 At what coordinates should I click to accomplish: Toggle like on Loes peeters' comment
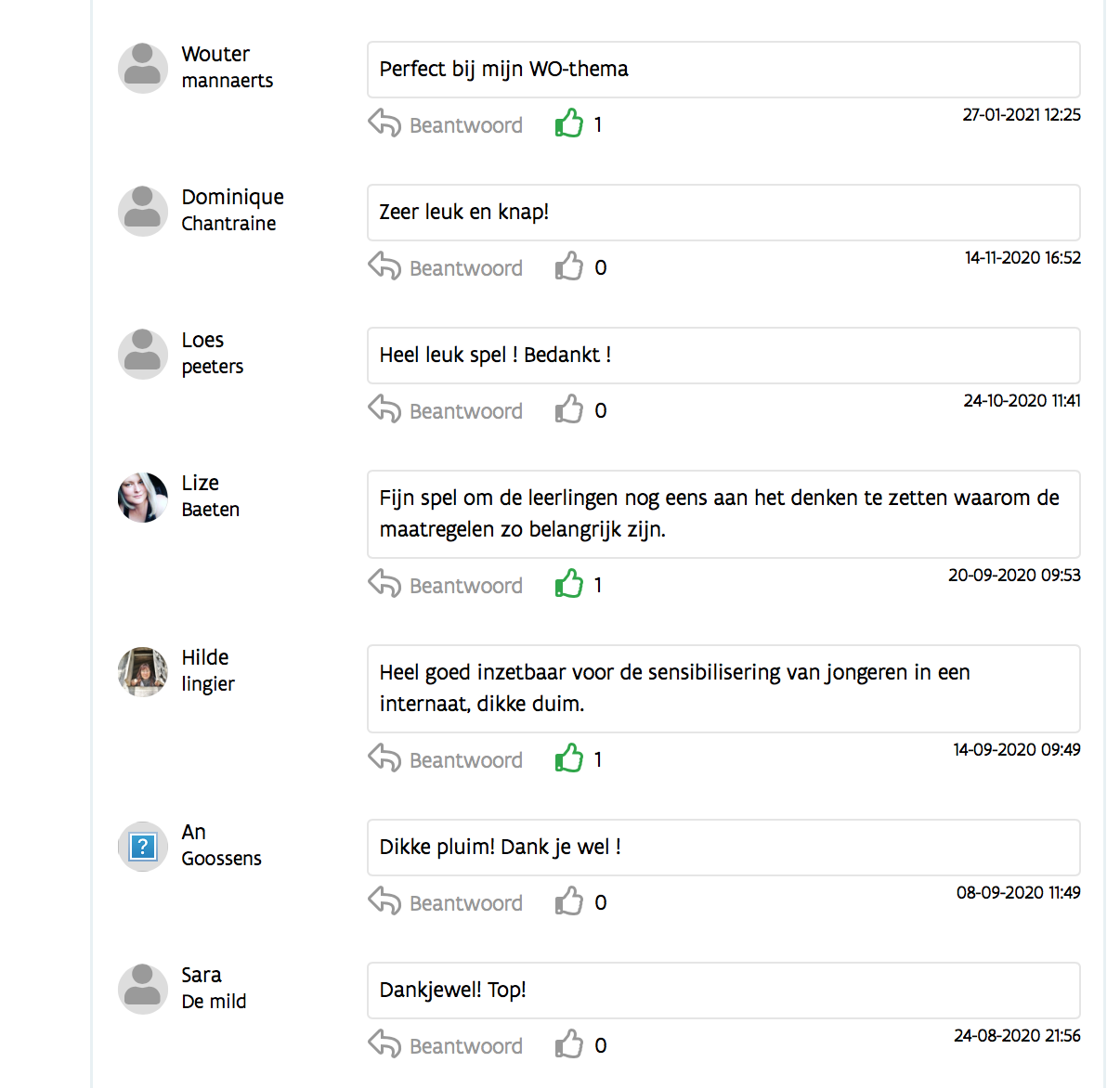point(568,409)
